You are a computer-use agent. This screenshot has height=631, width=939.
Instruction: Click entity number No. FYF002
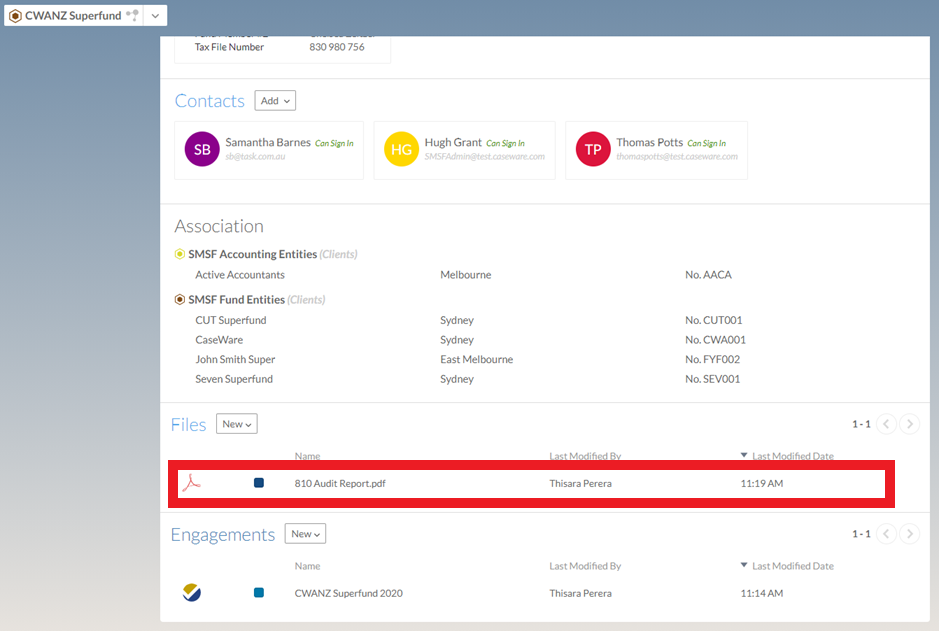(x=712, y=359)
